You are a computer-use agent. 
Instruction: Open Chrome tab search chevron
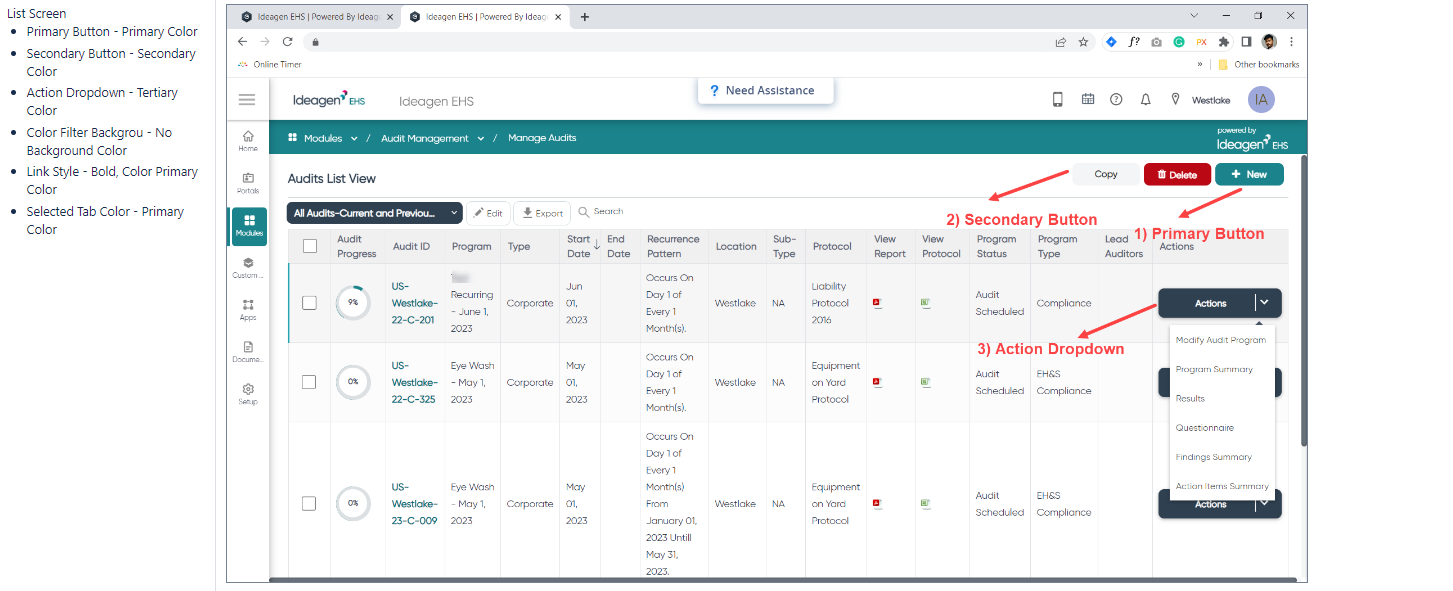point(1195,16)
